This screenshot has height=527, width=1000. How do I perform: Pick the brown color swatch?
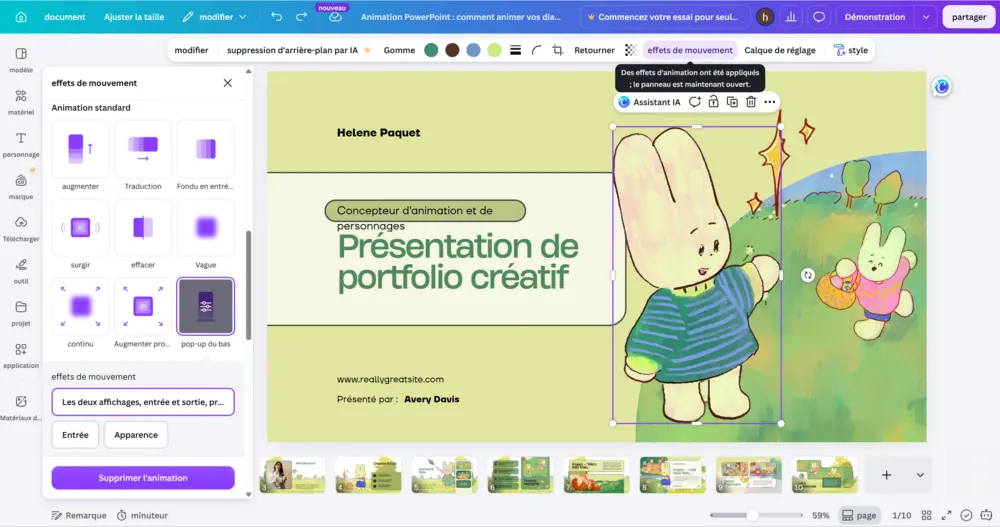tap(452, 50)
